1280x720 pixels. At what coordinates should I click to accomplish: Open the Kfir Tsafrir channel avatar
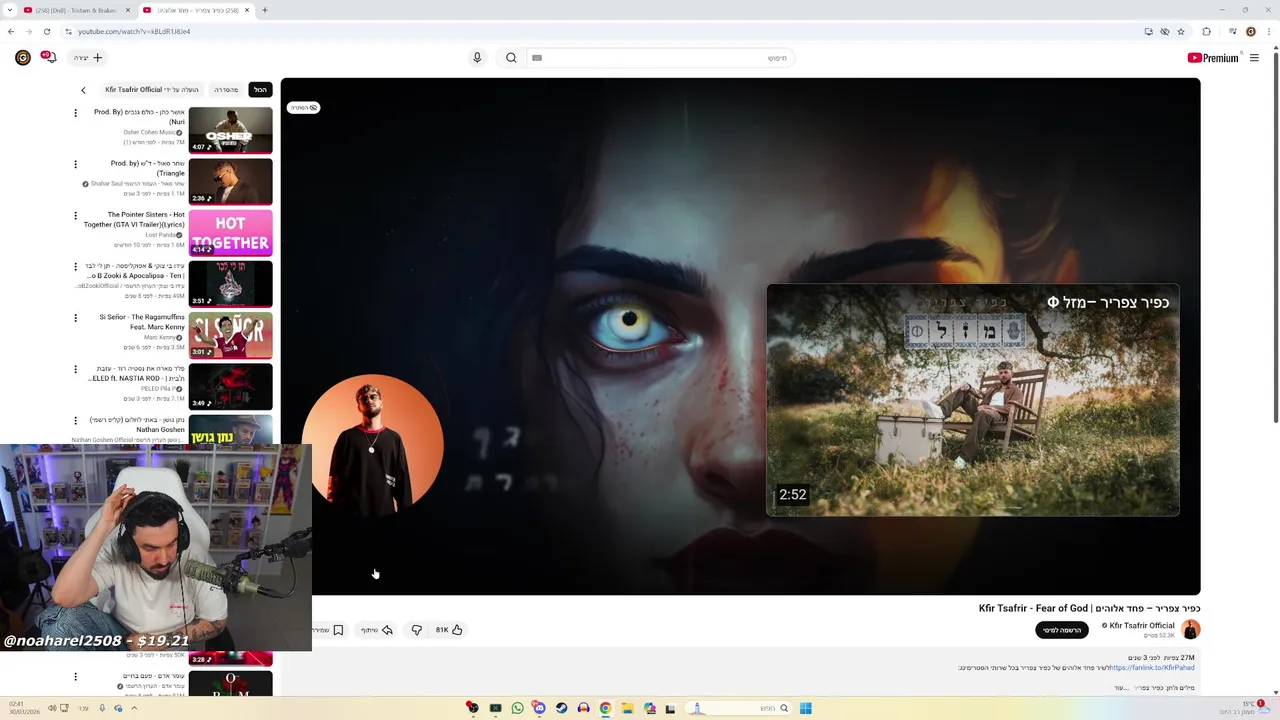[1190, 630]
